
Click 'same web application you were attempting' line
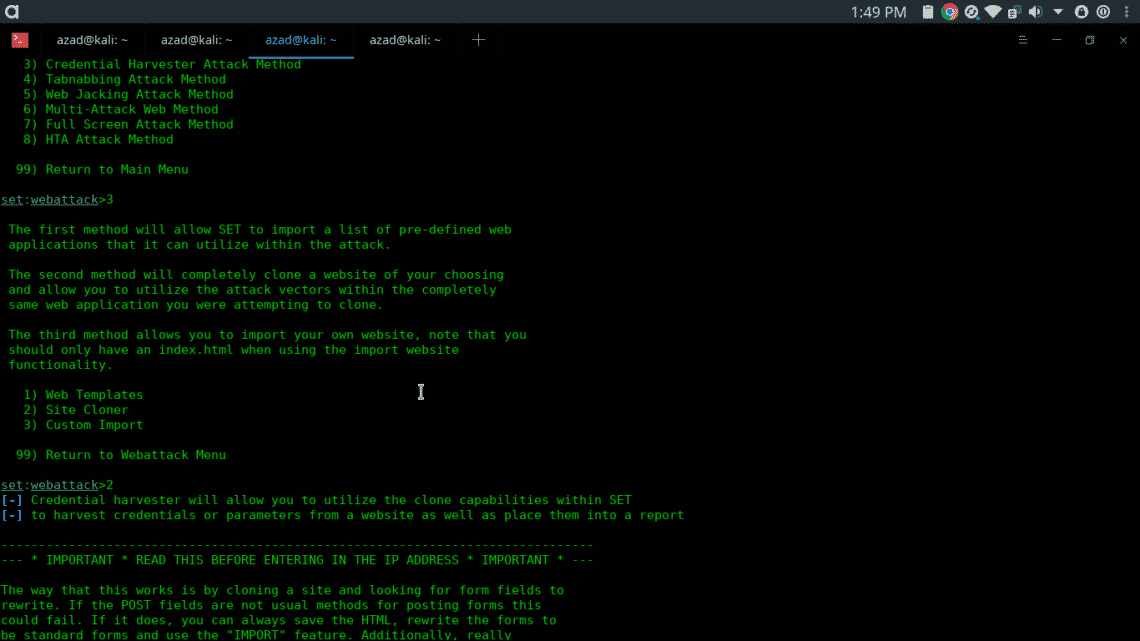click(x=196, y=305)
